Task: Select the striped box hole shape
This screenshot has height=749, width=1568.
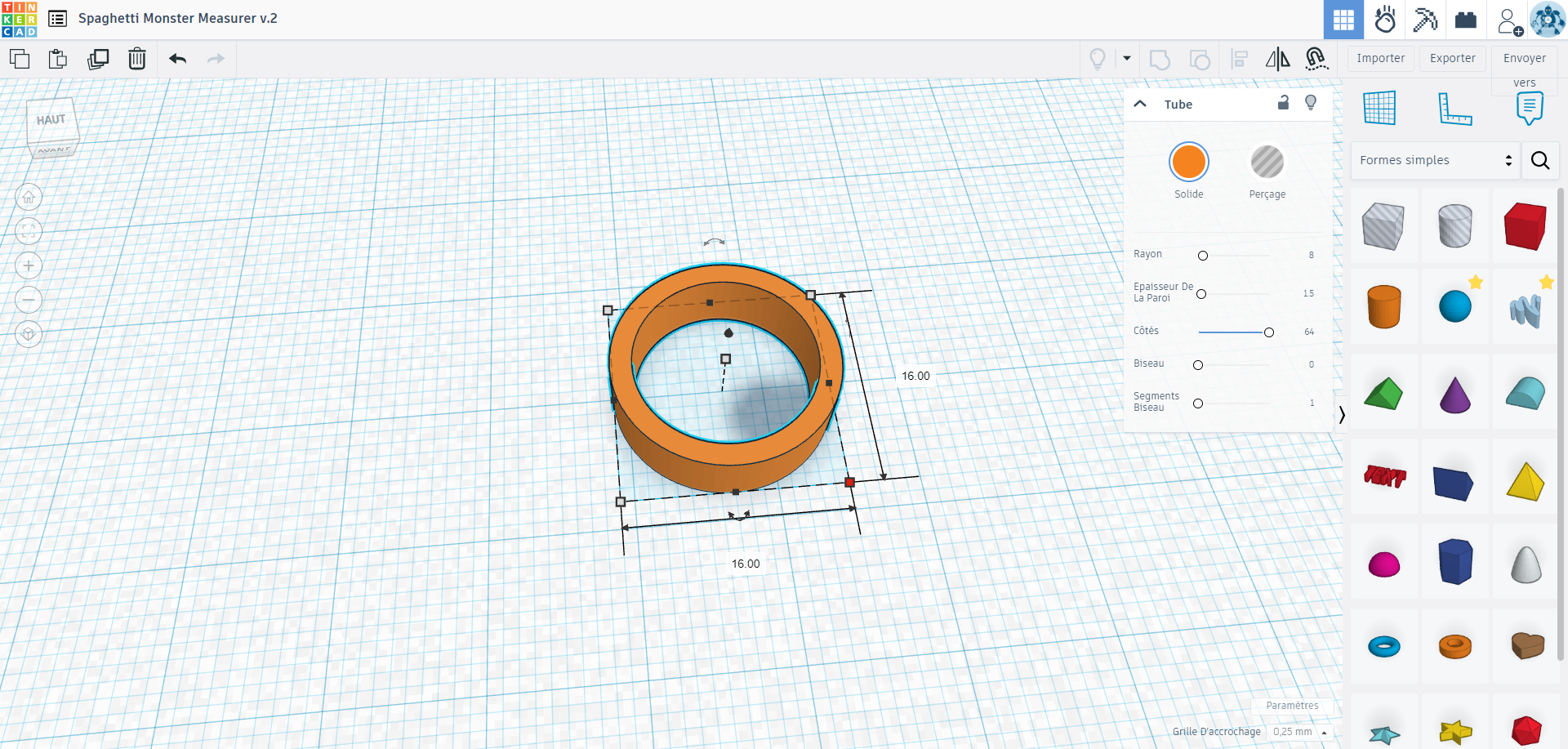Action: click(1383, 226)
